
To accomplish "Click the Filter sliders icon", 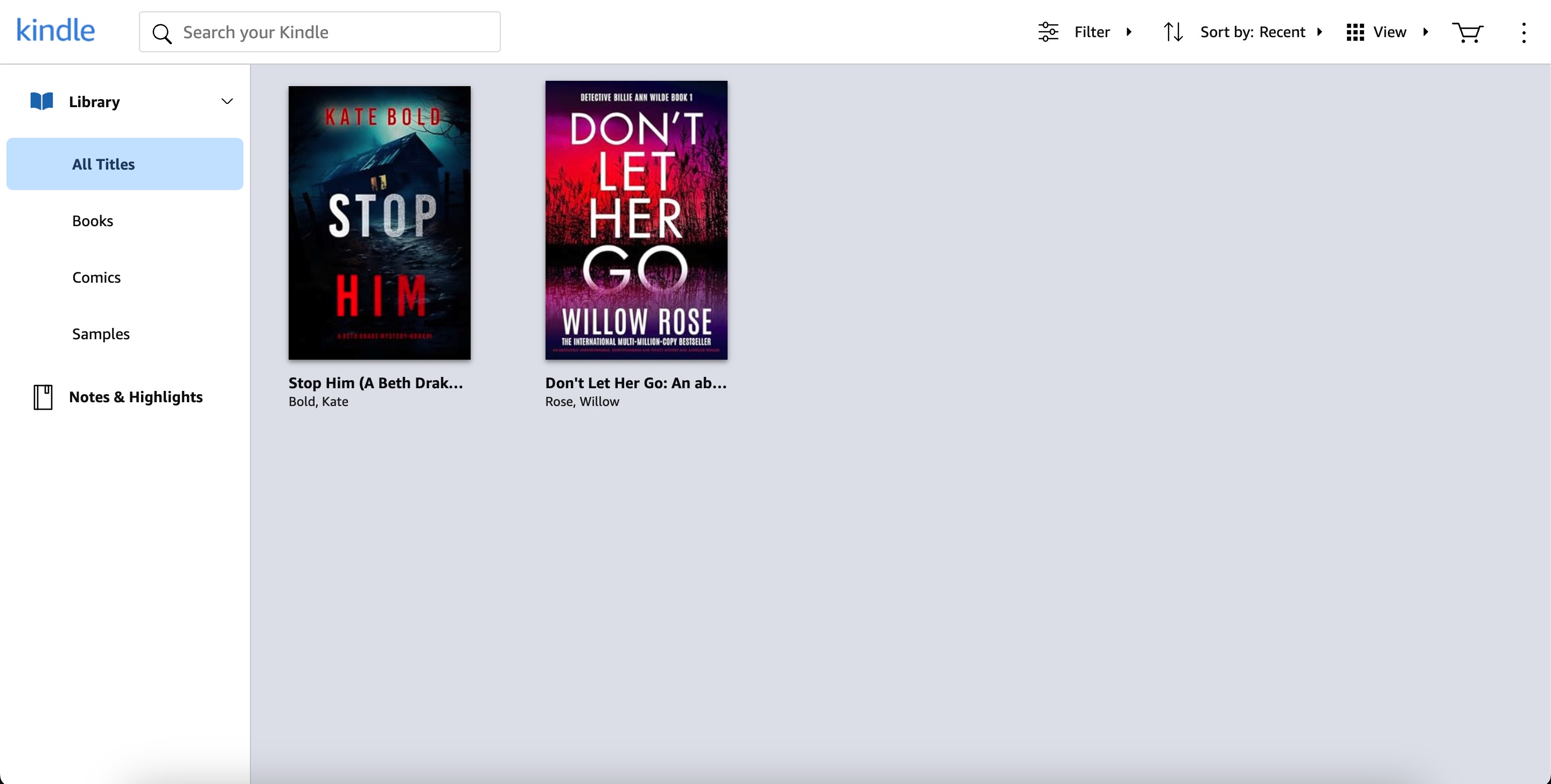I will (x=1047, y=32).
